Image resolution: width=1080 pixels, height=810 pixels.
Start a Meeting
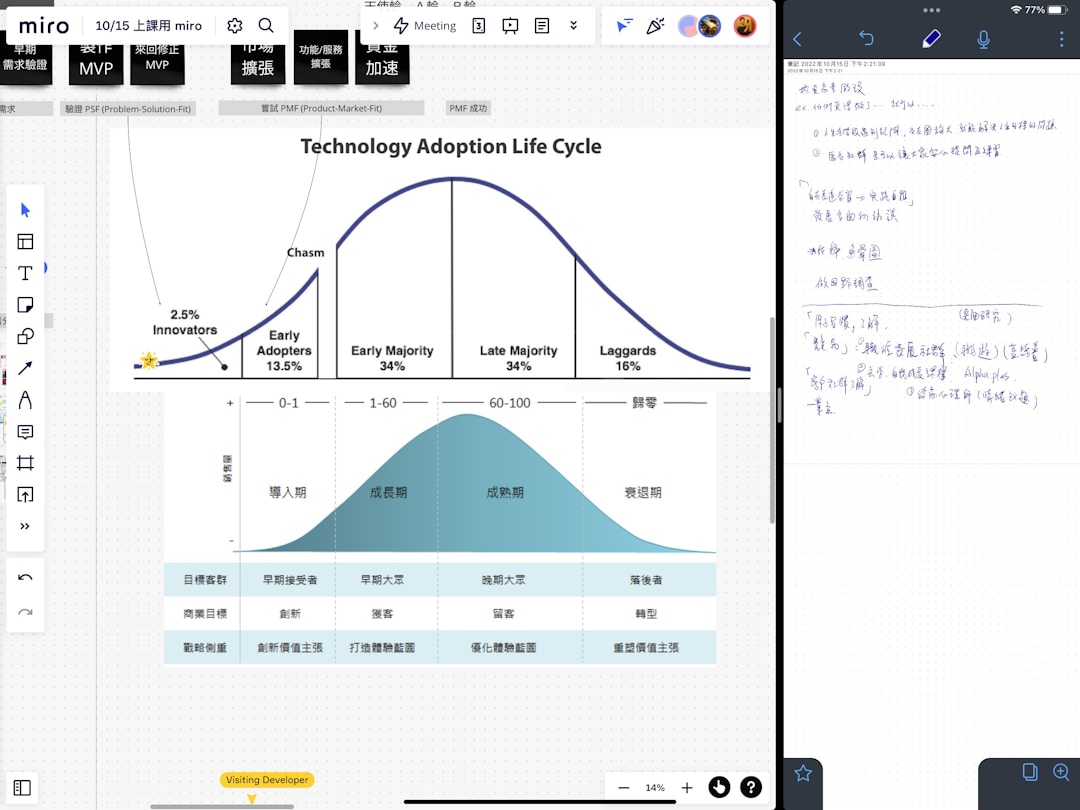pos(424,26)
